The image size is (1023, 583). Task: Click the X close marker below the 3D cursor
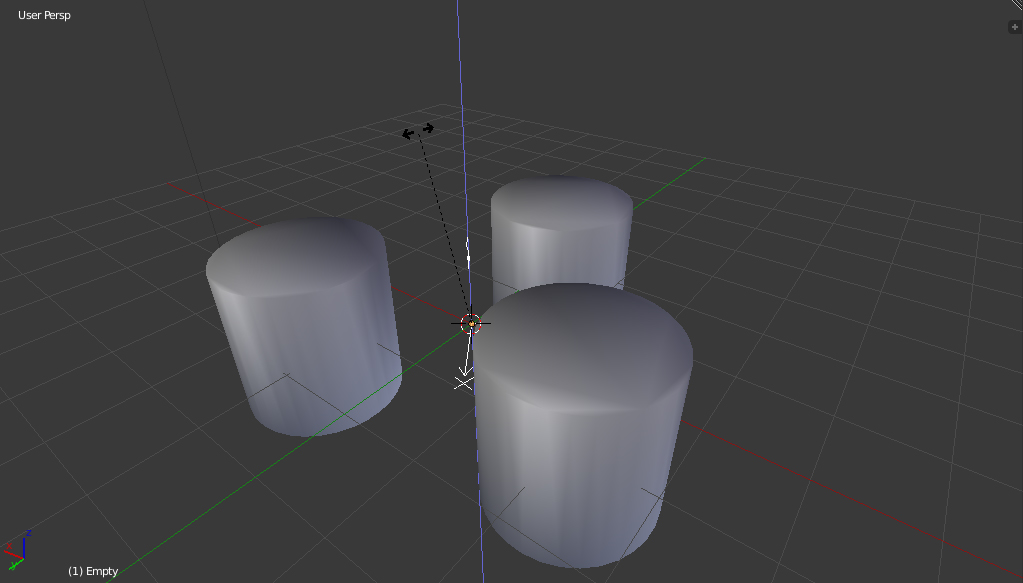click(x=463, y=381)
